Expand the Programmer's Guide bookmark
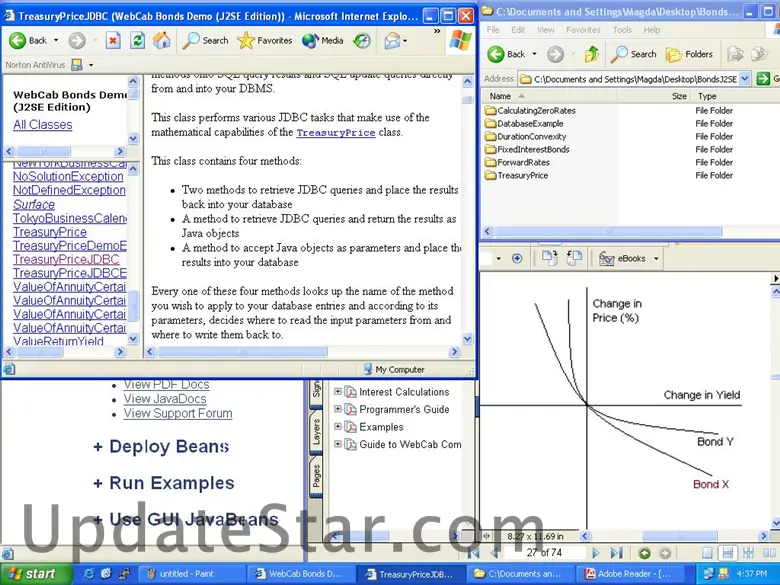This screenshot has height=585, width=780. pos(338,409)
